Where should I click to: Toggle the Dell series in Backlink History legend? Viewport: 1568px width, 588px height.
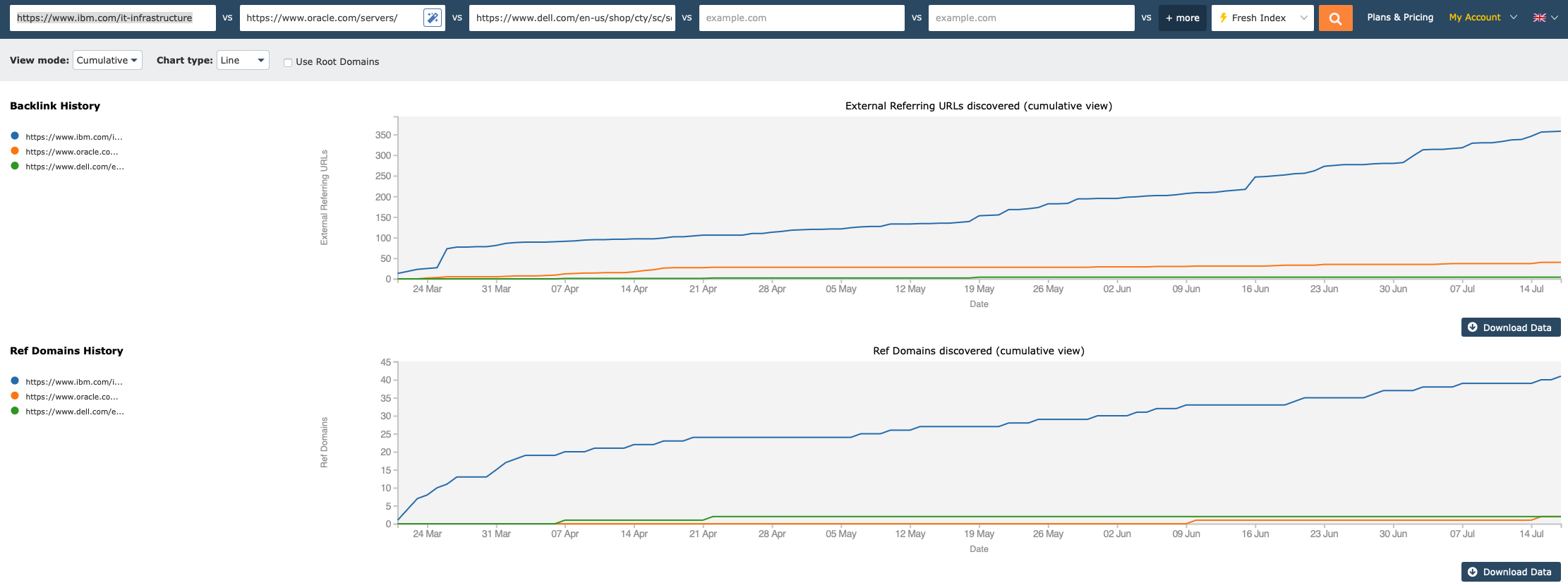point(74,167)
